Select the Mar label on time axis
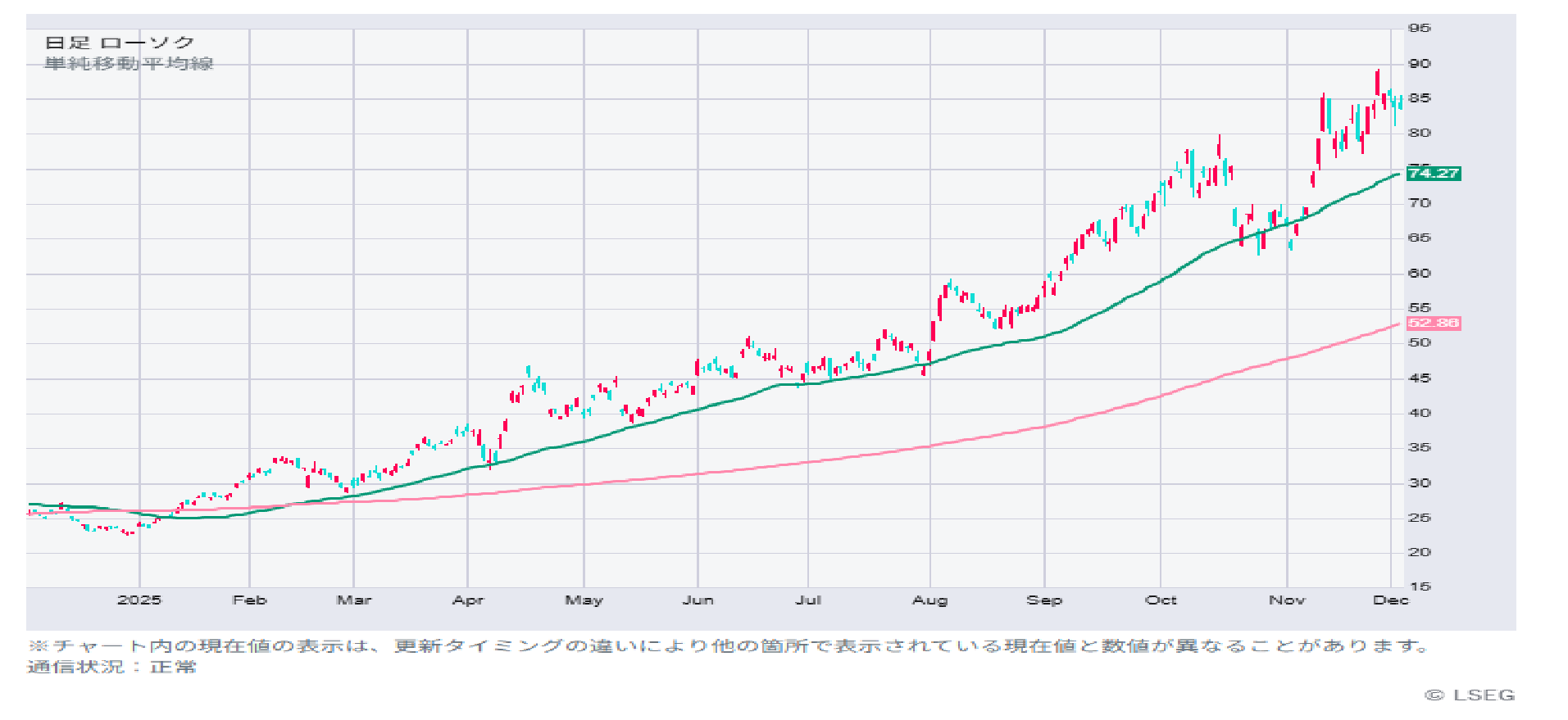The height and width of the screenshot is (720, 1568). pyautogui.click(x=354, y=600)
